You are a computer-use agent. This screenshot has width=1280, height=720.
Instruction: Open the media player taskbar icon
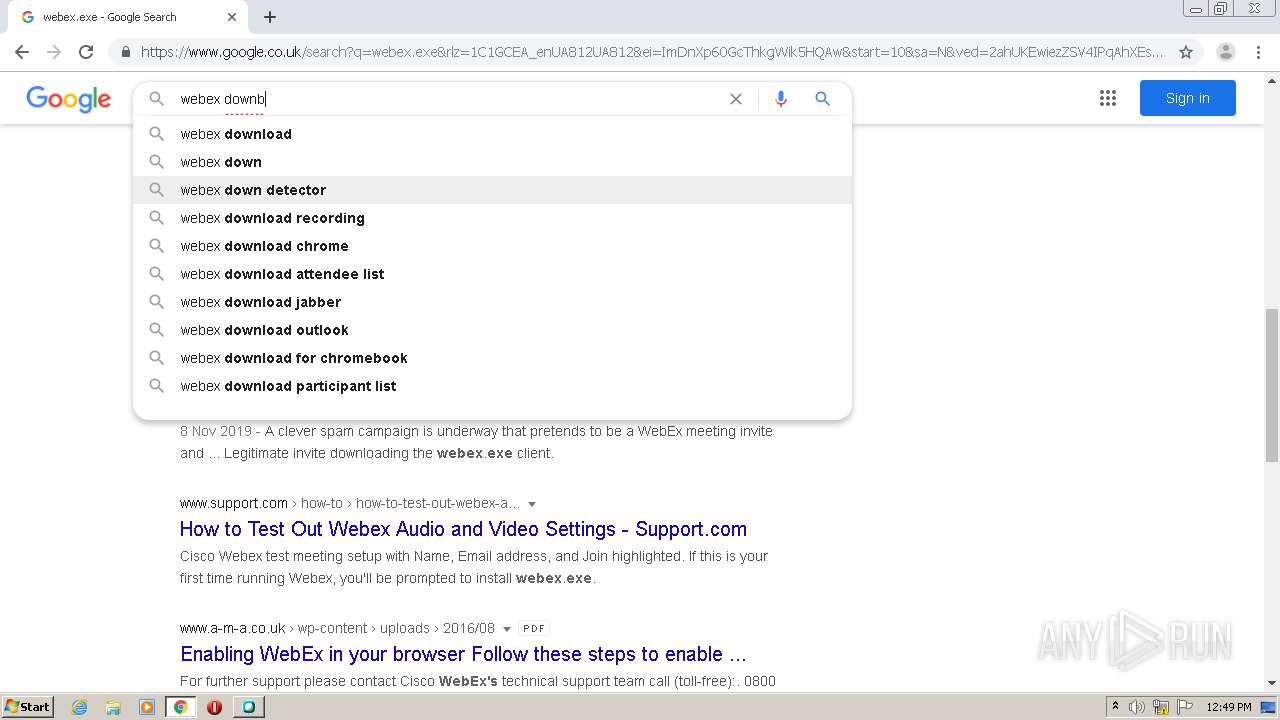pyautogui.click(x=147, y=707)
